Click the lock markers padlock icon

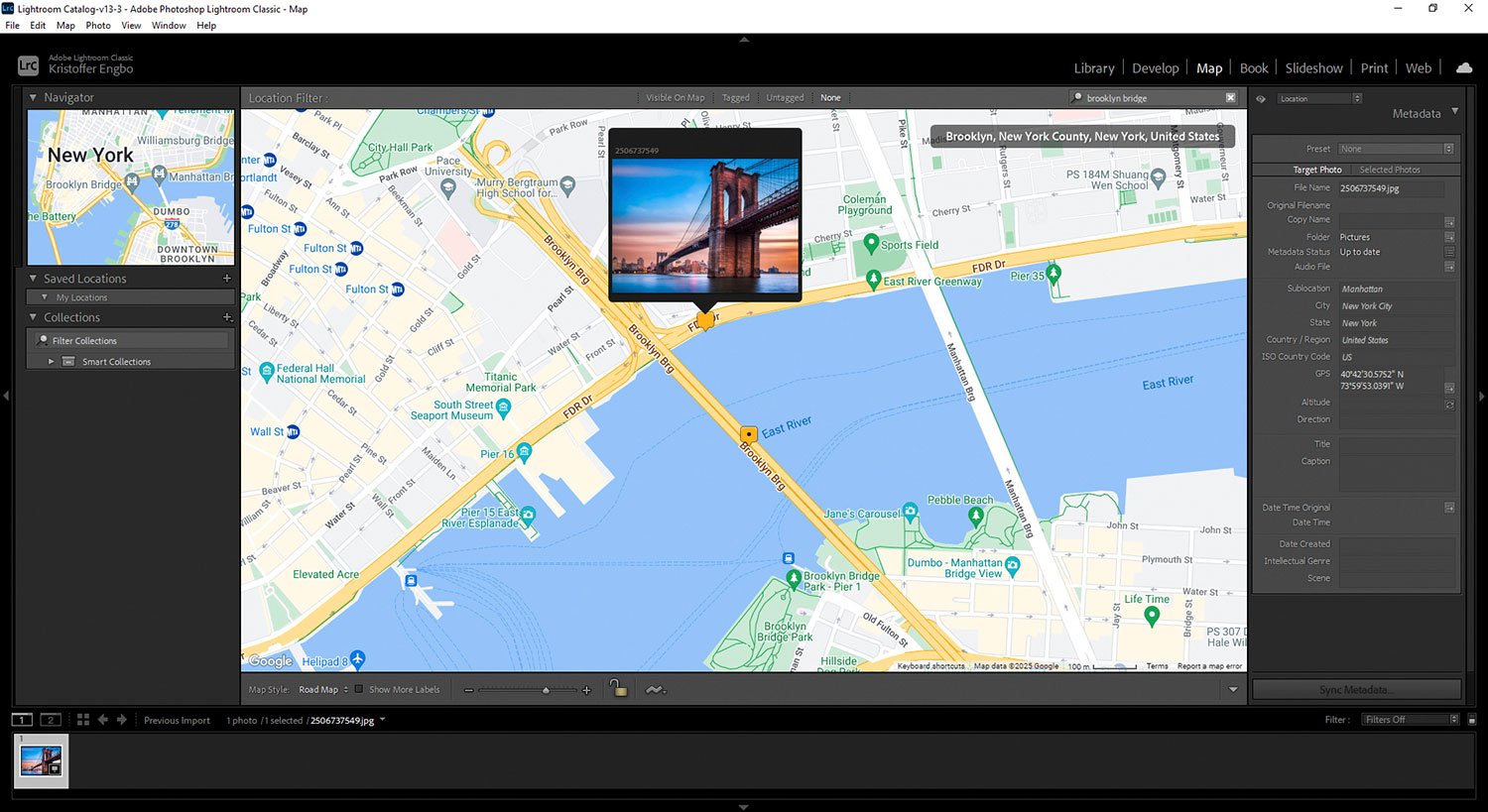click(x=618, y=689)
